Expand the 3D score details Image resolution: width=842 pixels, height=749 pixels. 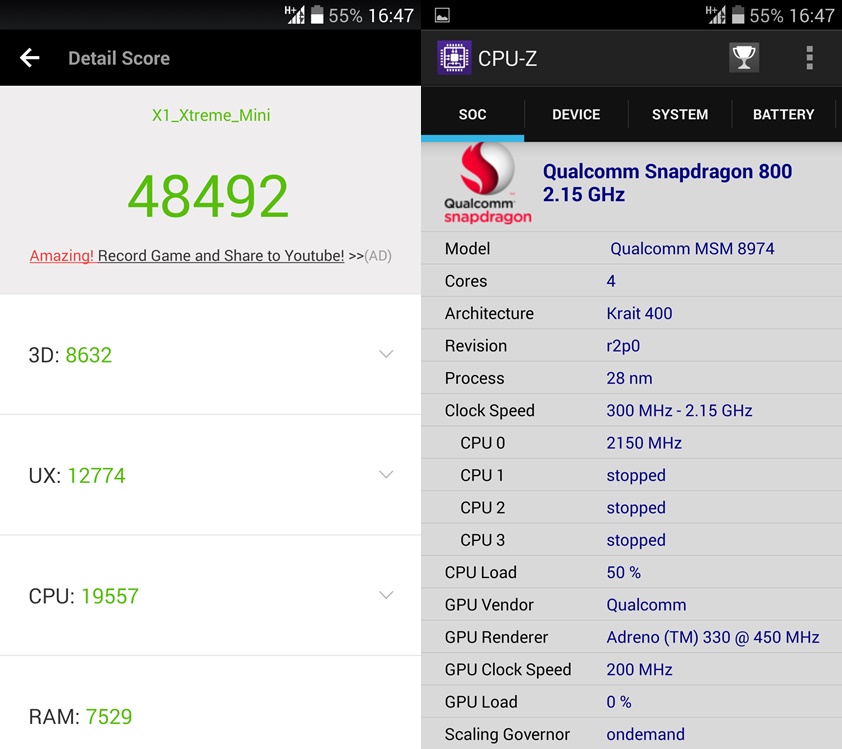point(386,354)
